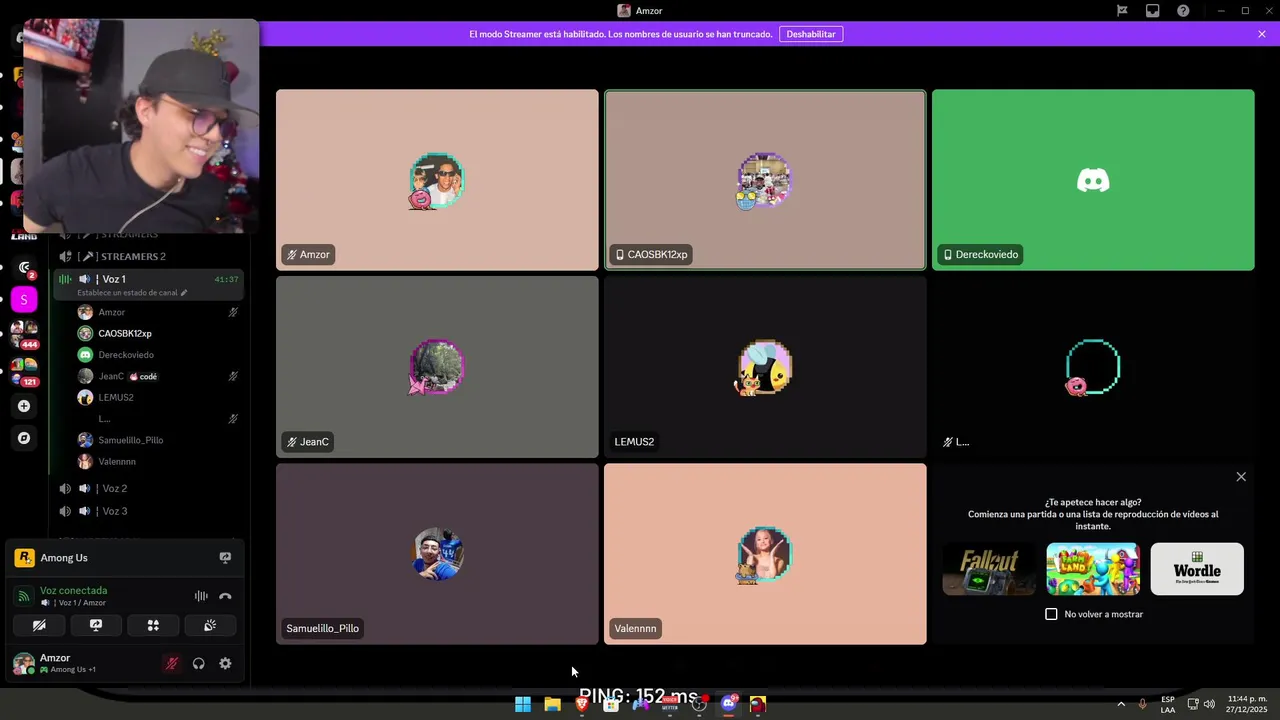Viewport: 1280px width, 720px height.
Task: Select Samuelillo_Pillo's video tile
Action: point(437,554)
